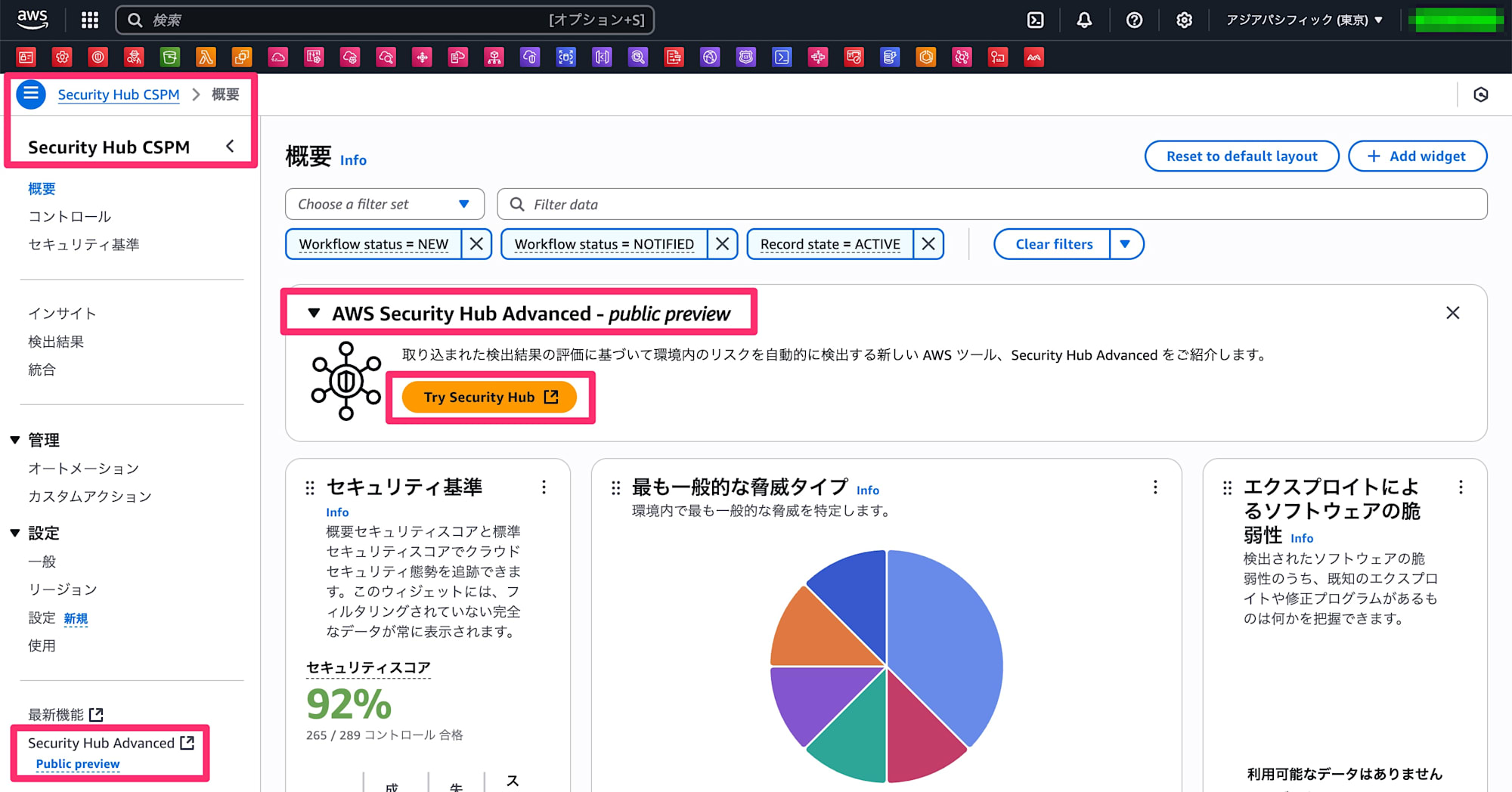Follow the Security Hub CSPM breadcrumb link
Screen dimensions: 1512x792
click(x=119, y=94)
